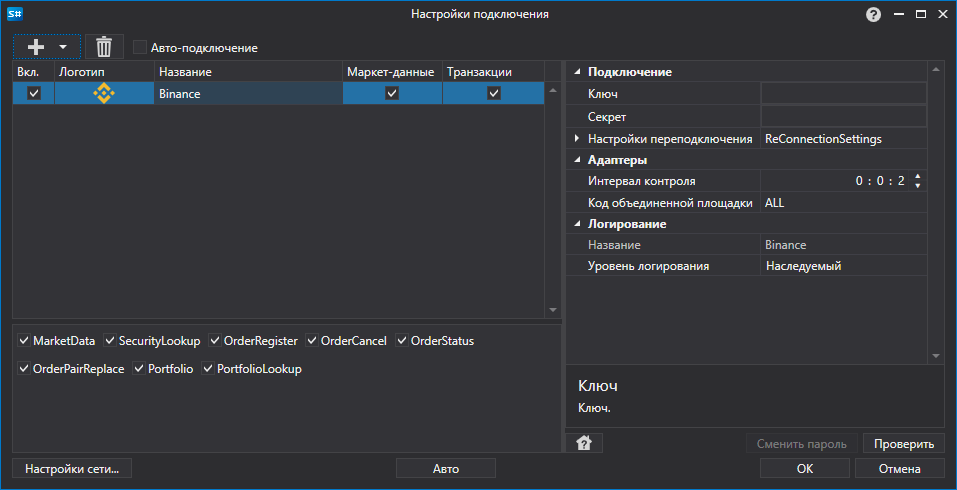The height and width of the screenshot is (490, 957).
Task: Toggle Транзакции checkbox for Binance
Action: point(494,94)
